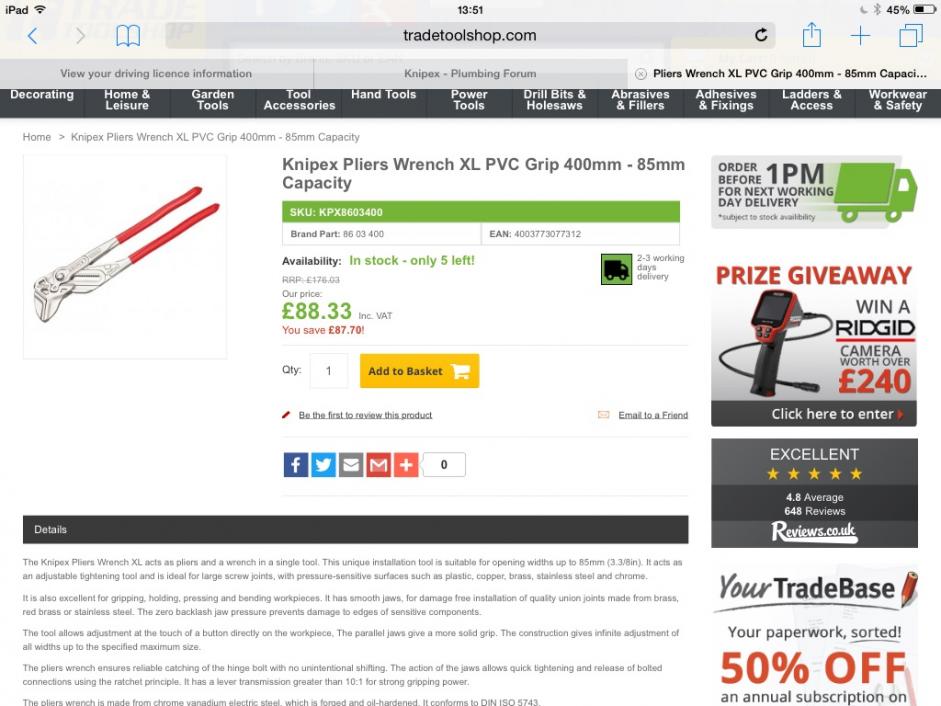Switch to Knipex - Plumbing Forum tab

click(470, 73)
